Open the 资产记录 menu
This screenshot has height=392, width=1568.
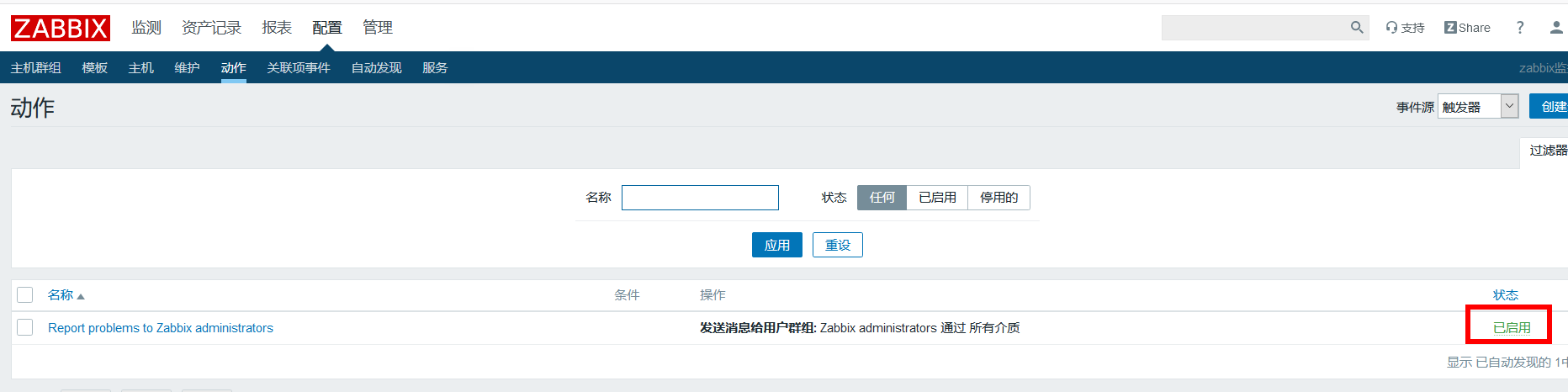[x=211, y=28]
